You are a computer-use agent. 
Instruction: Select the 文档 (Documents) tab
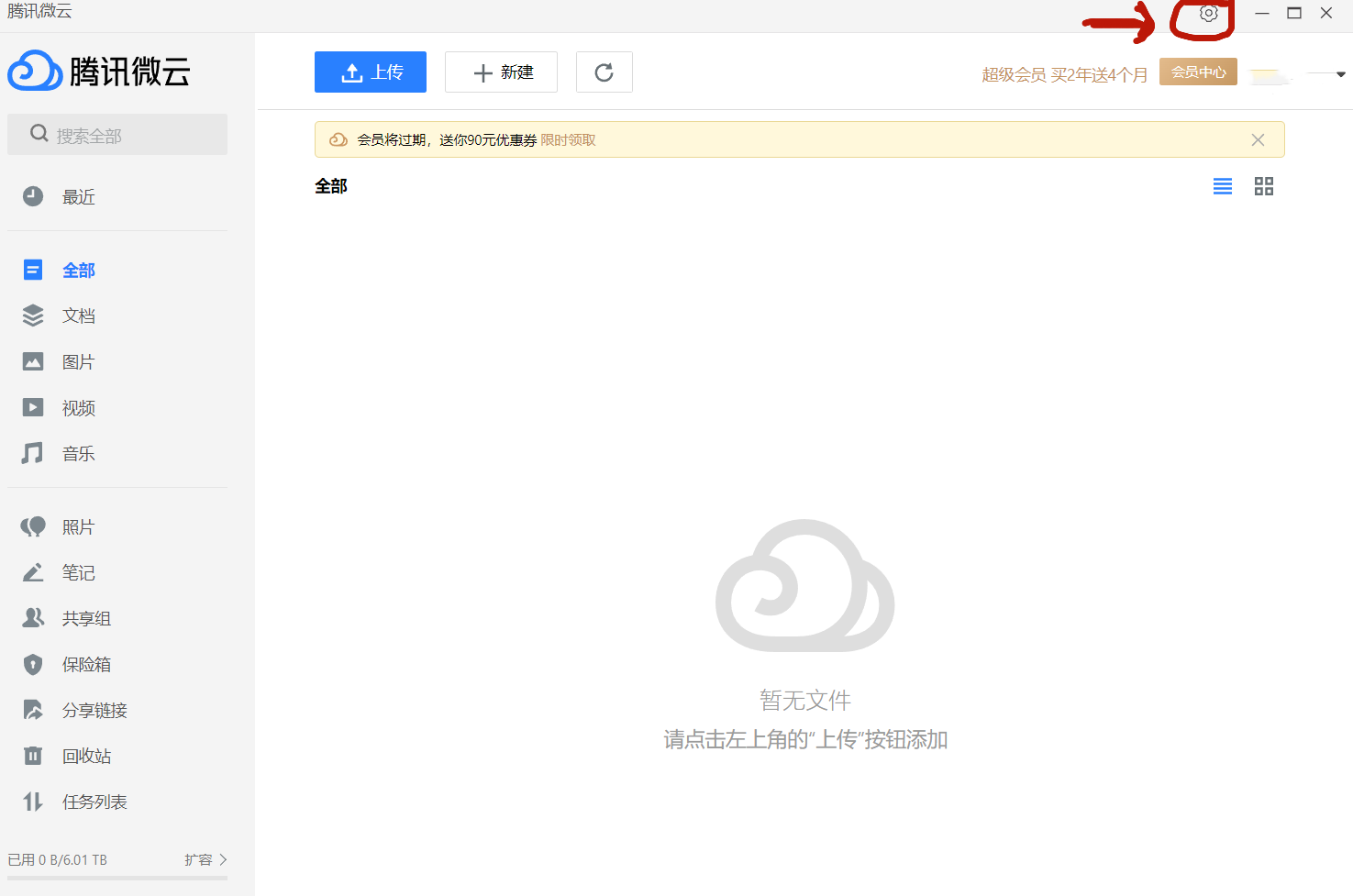78,315
